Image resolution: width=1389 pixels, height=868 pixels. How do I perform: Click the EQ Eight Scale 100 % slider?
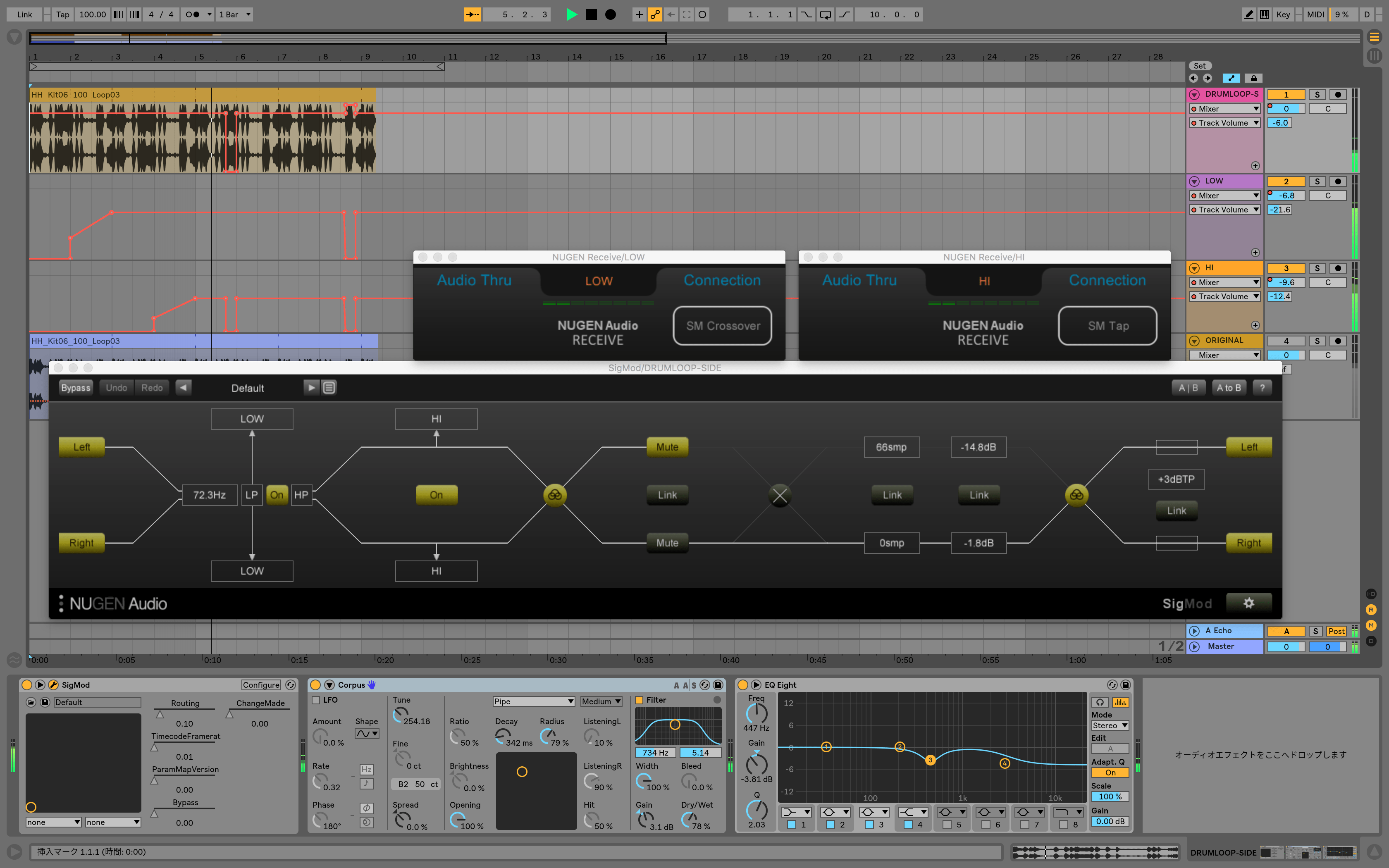1110,797
